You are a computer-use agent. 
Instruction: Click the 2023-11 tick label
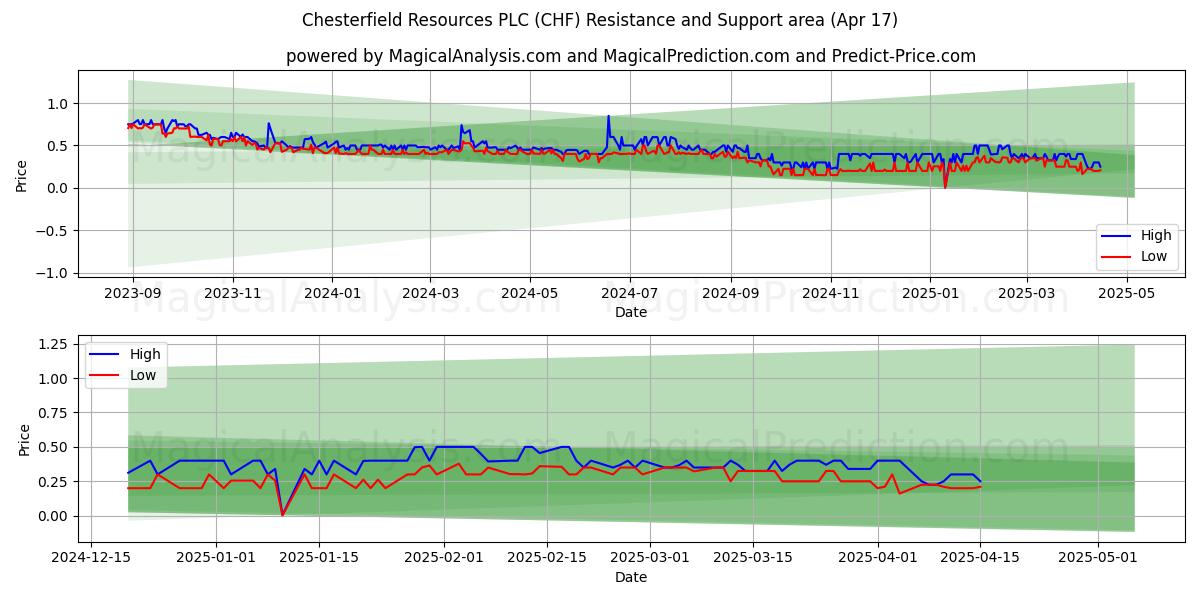(232, 293)
